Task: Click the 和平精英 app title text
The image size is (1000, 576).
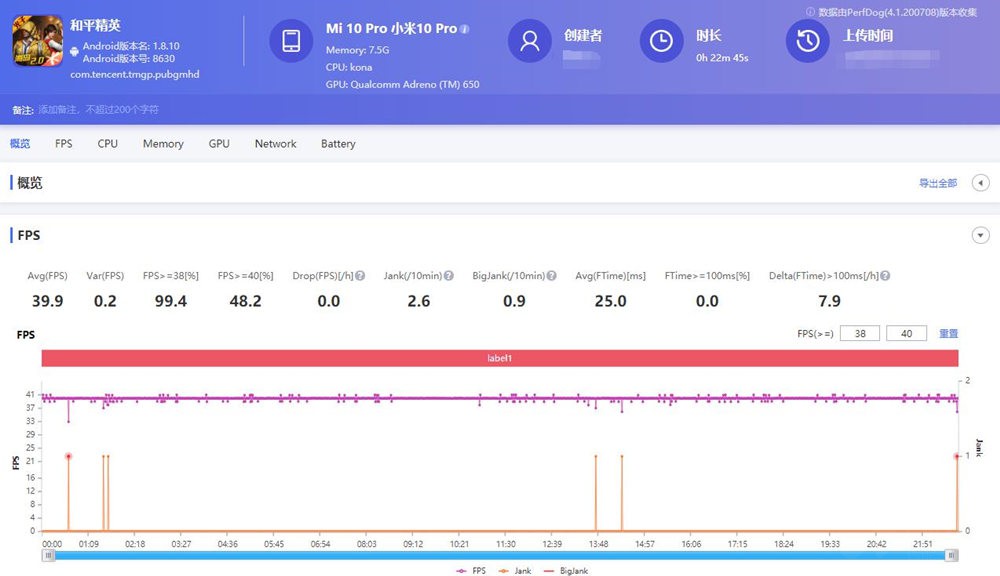Action: coord(95,26)
